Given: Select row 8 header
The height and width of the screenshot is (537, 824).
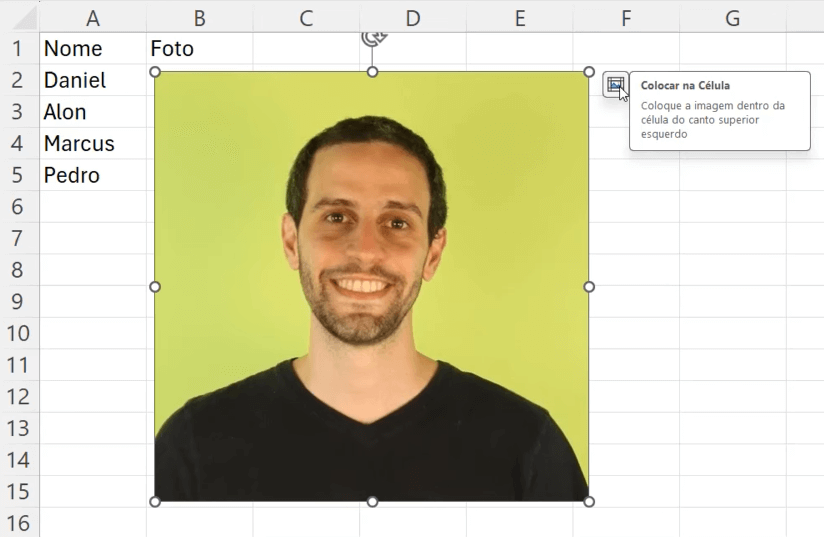Looking at the screenshot, I should 19,270.
